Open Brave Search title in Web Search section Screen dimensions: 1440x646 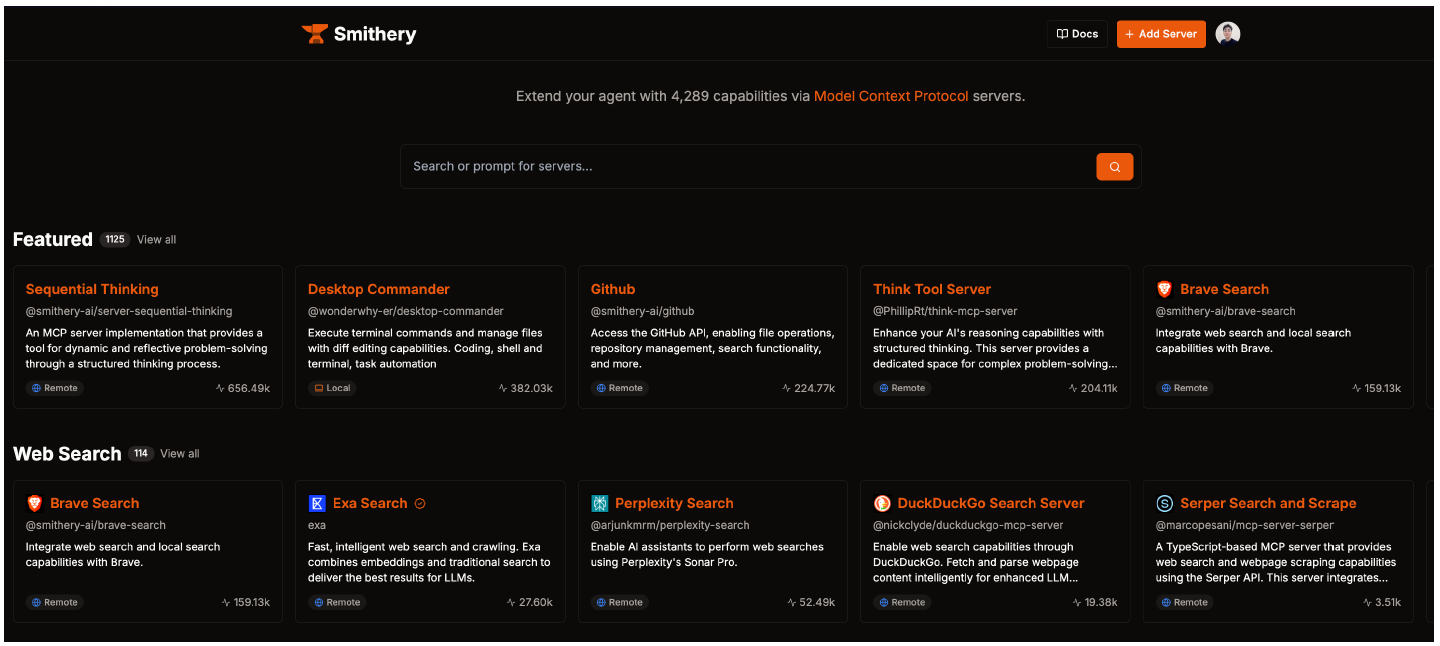pos(94,503)
